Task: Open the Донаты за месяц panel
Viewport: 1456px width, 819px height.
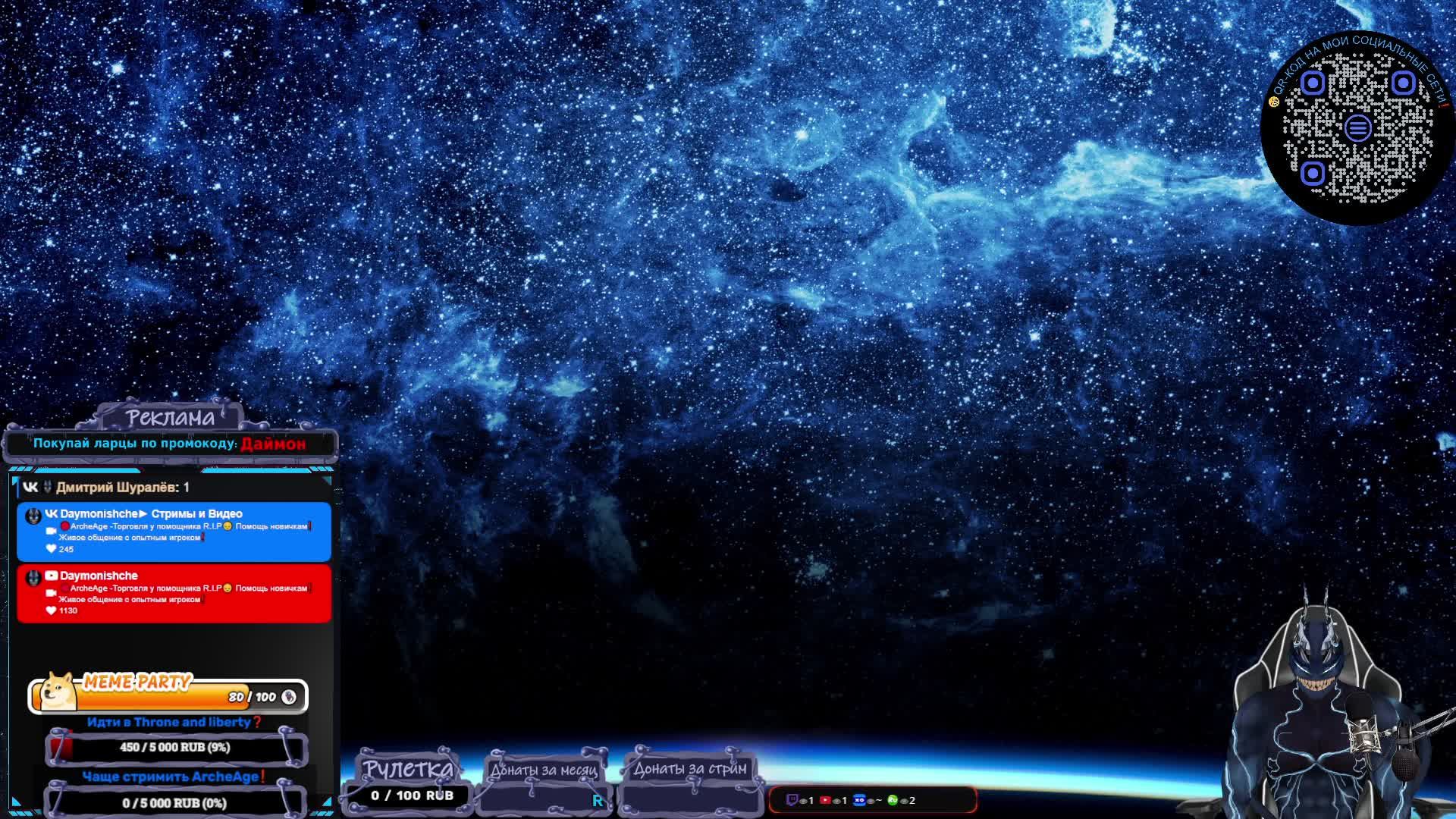Action: [x=543, y=770]
